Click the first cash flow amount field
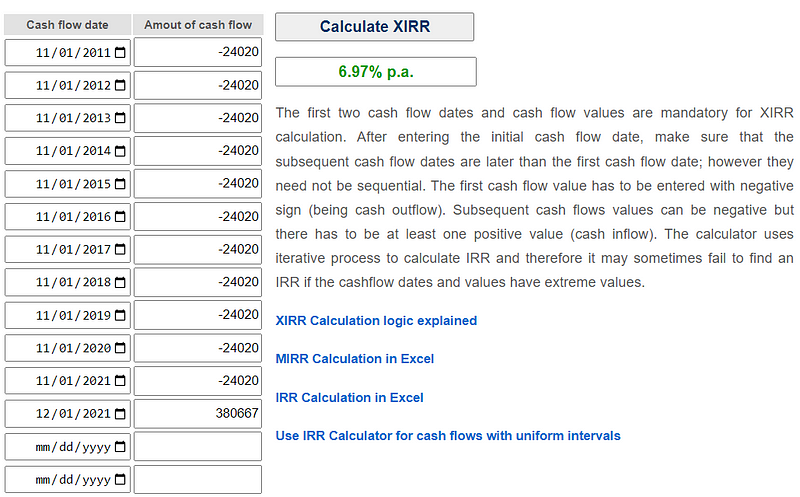 coord(197,53)
